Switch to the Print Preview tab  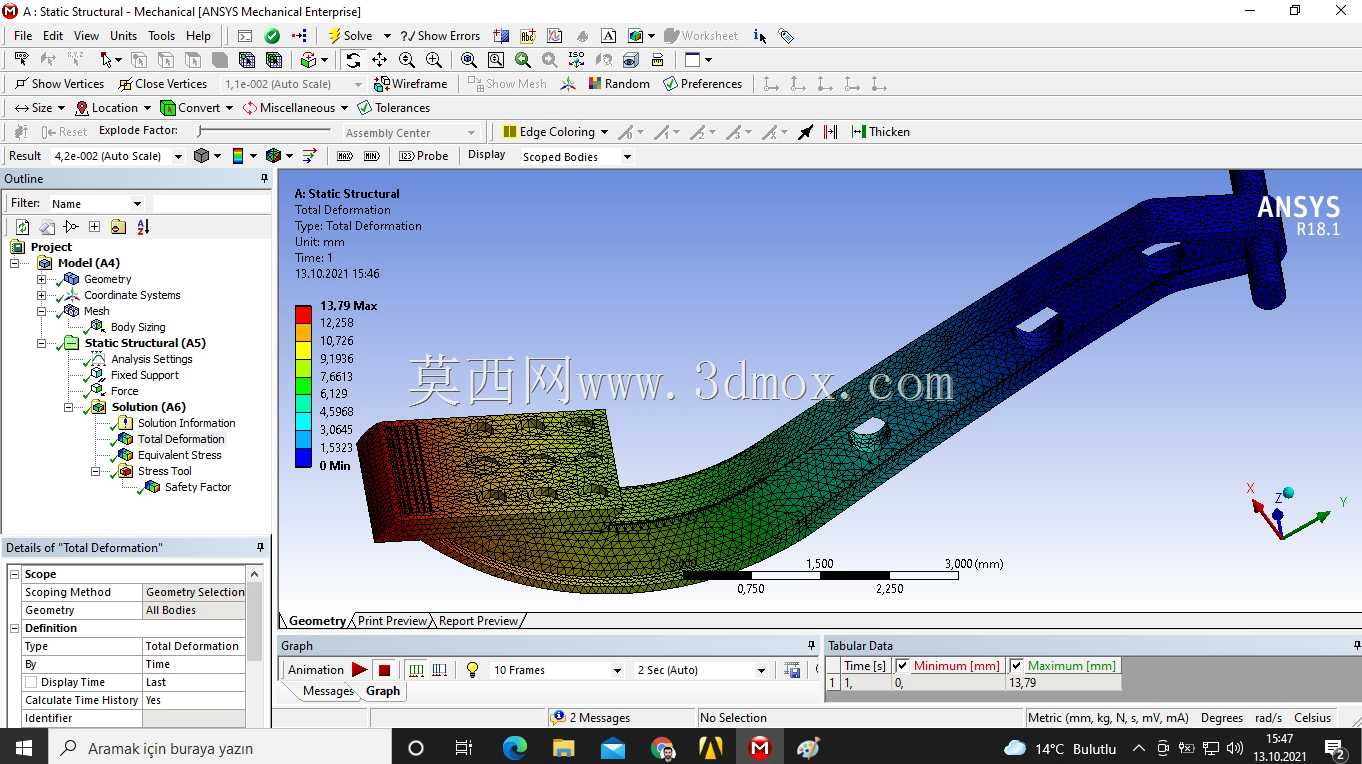(x=392, y=621)
